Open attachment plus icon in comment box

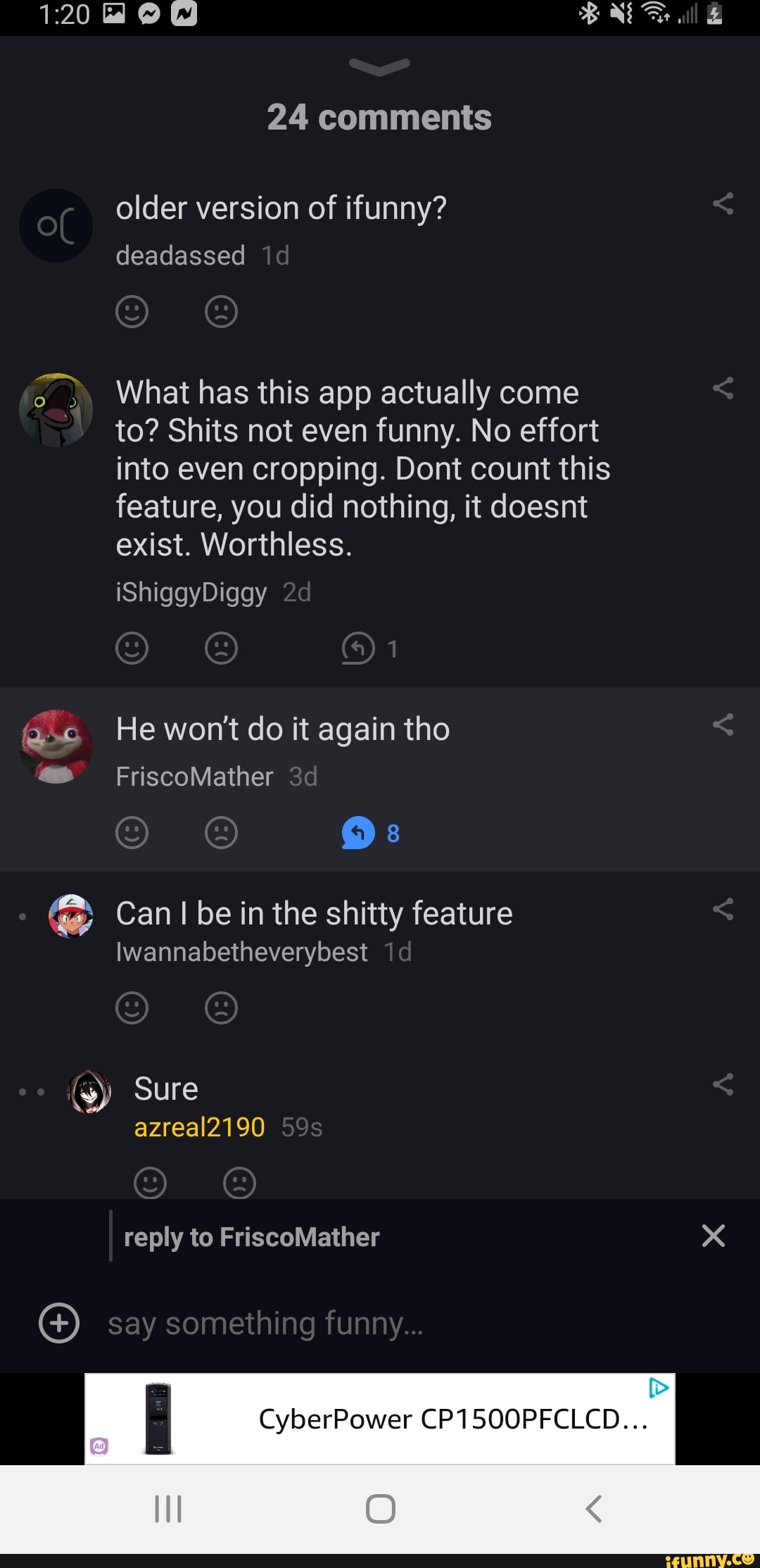tap(59, 1323)
